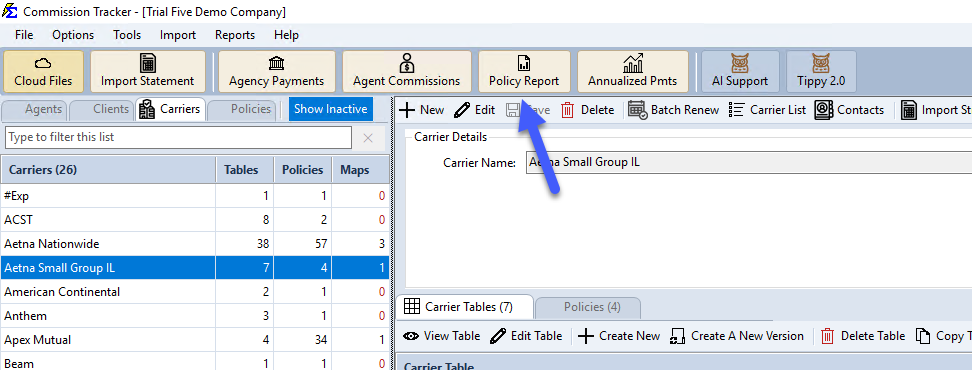Delete the selected carrier
This screenshot has height=370, width=972.
click(587, 110)
